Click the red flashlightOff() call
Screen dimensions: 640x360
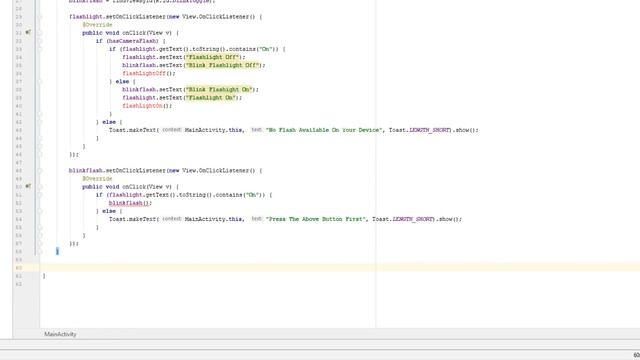(x=149, y=73)
